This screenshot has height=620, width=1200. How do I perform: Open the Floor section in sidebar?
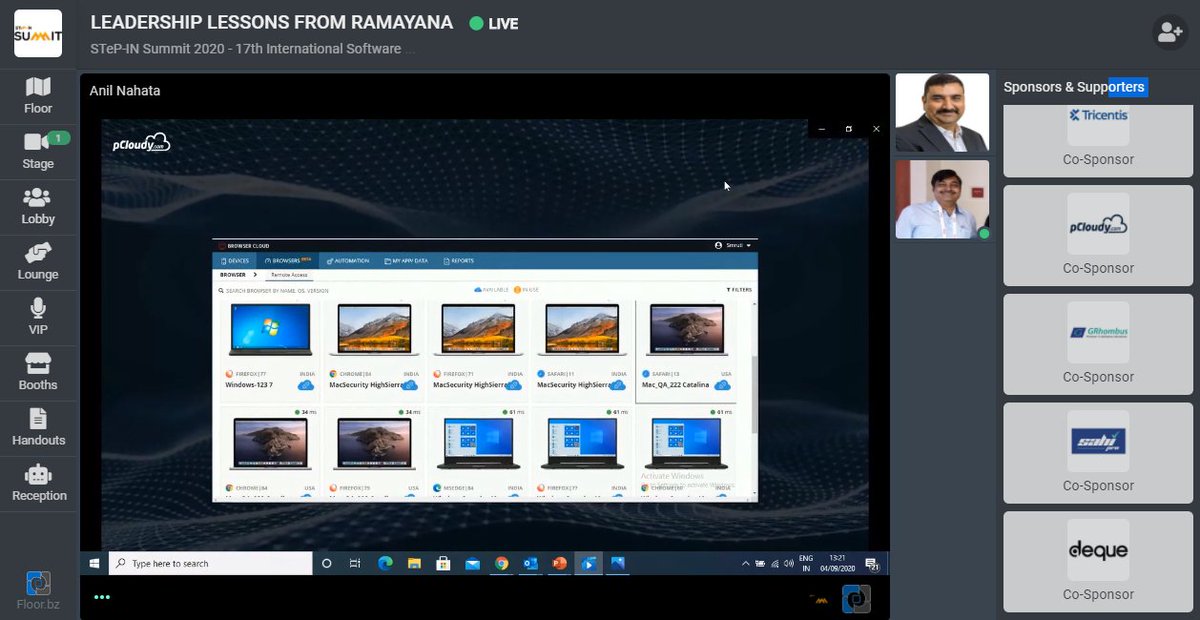38,96
